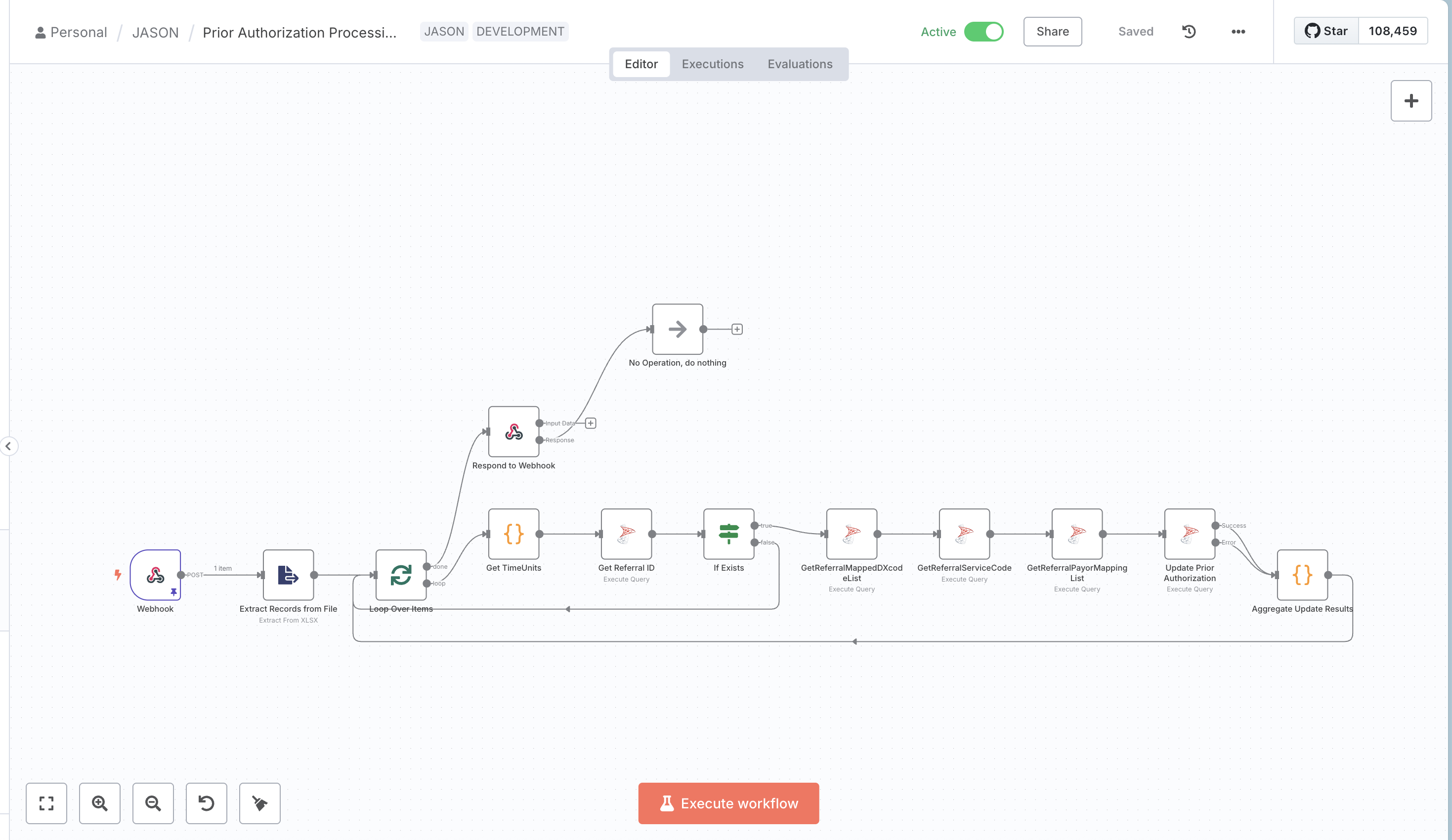Zoom in on the canvas
The image size is (1452, 840).
(x=99, y=803)
